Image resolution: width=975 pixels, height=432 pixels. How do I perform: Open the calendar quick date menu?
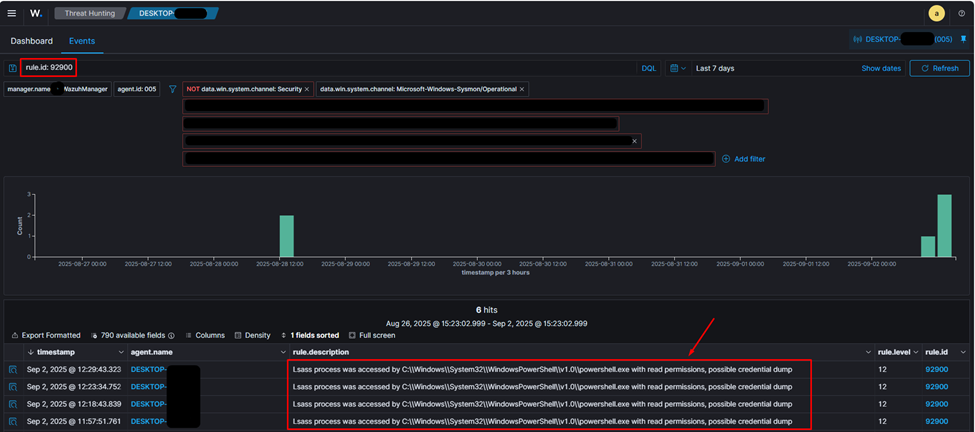coord(679,68)
